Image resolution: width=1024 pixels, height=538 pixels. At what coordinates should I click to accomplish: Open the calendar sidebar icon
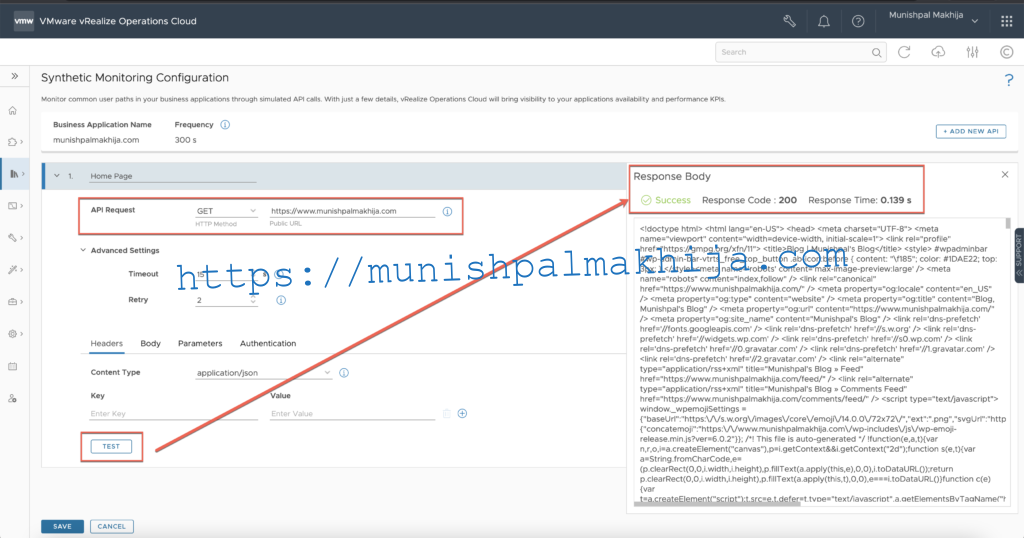13,366
